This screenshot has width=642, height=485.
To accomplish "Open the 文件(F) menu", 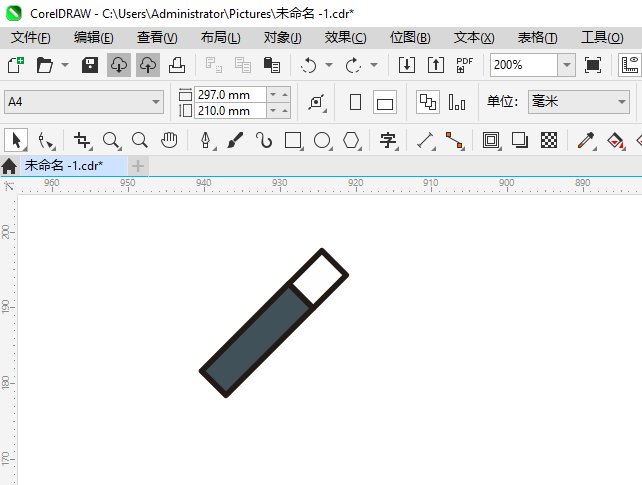I will coord(31,38).
